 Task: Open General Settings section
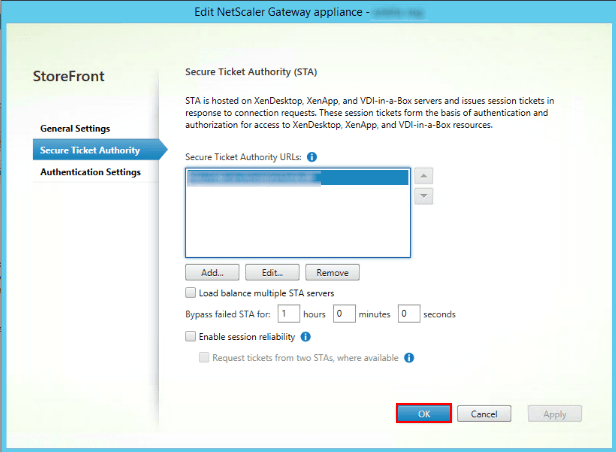75,128
